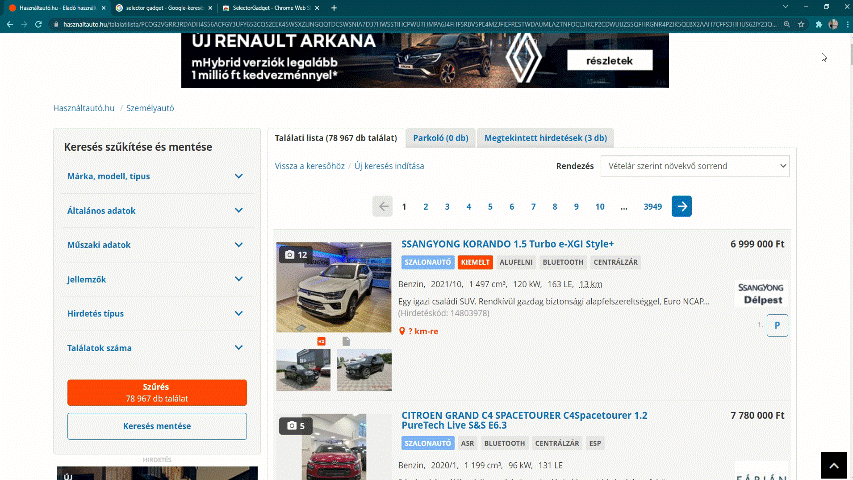Reload the page with refresh icon
Image resolution: width=853 pixels, height=480 pixels.
click(x=38, y=24)
